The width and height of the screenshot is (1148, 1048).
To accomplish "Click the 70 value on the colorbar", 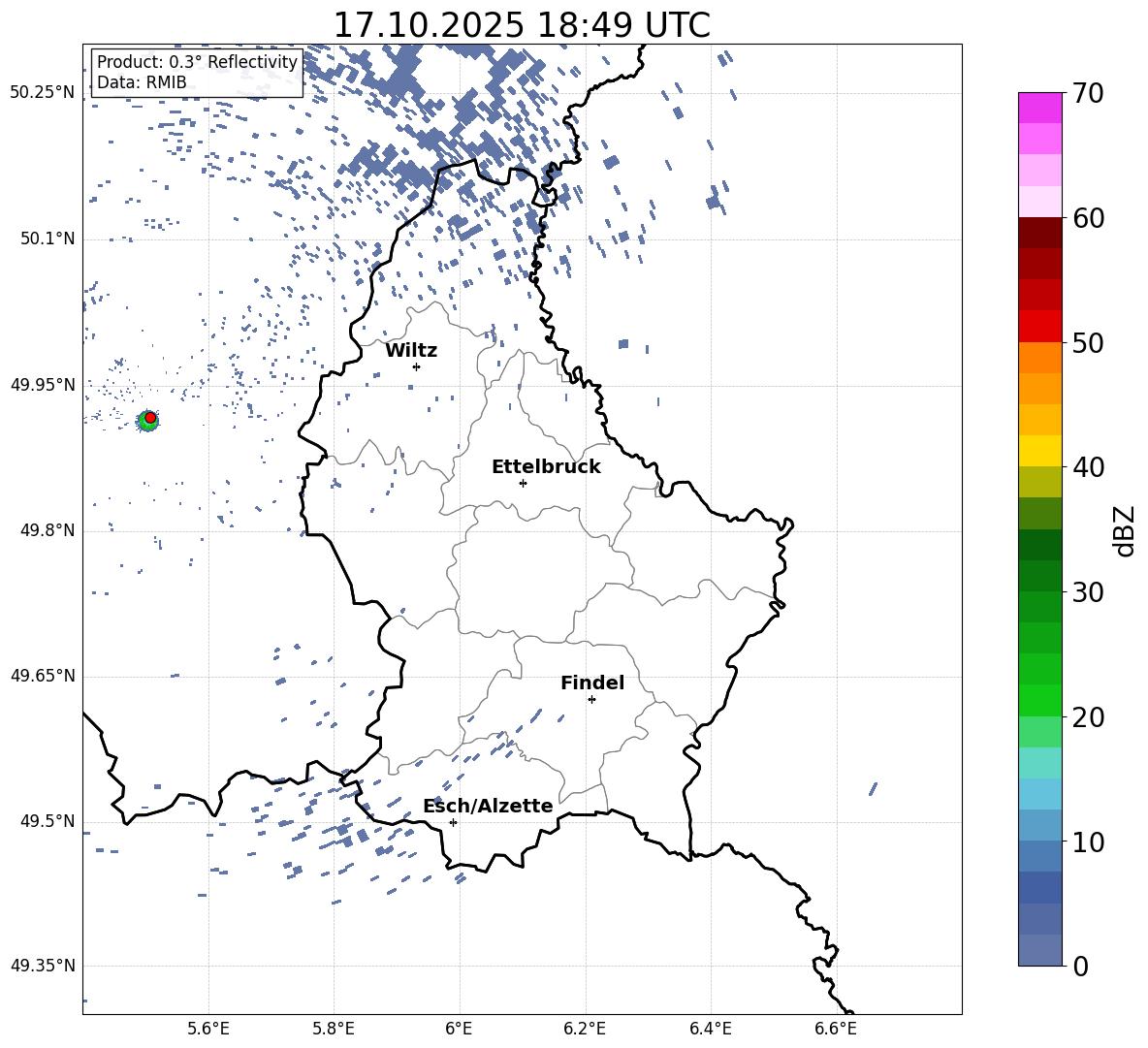I will coord(1088,94).
